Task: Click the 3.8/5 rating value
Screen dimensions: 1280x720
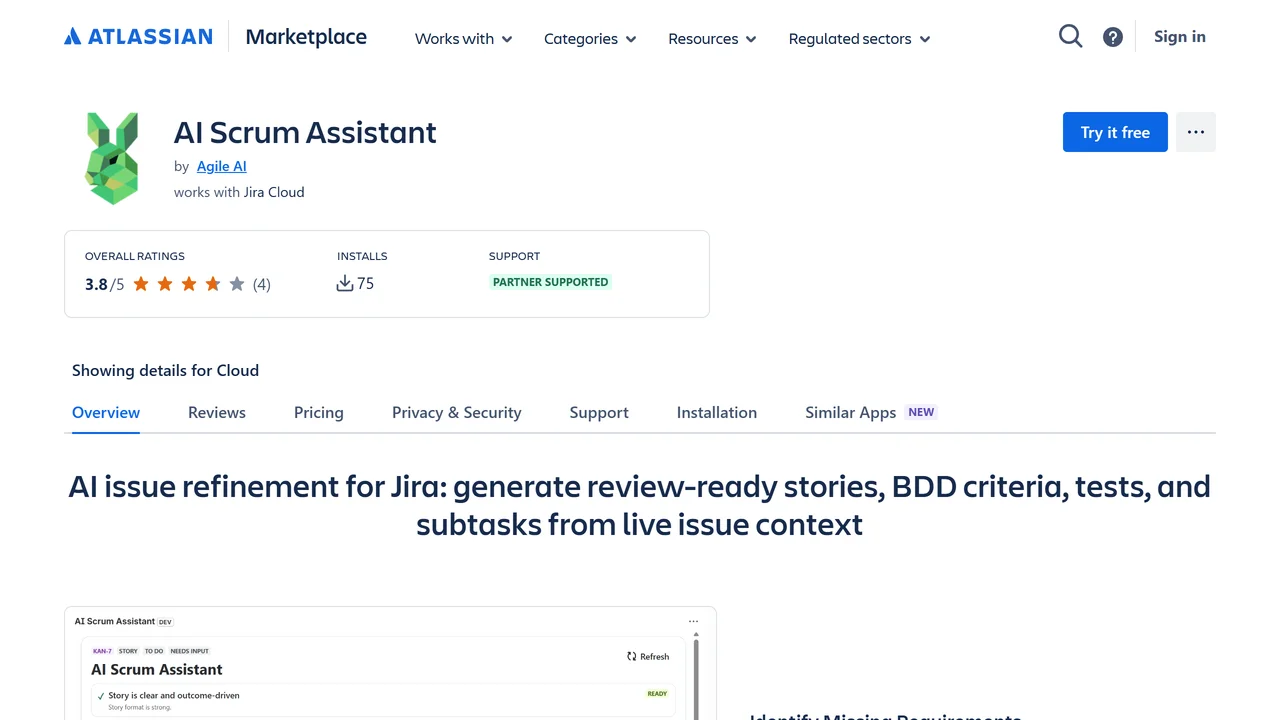Action: pos(104,284)
